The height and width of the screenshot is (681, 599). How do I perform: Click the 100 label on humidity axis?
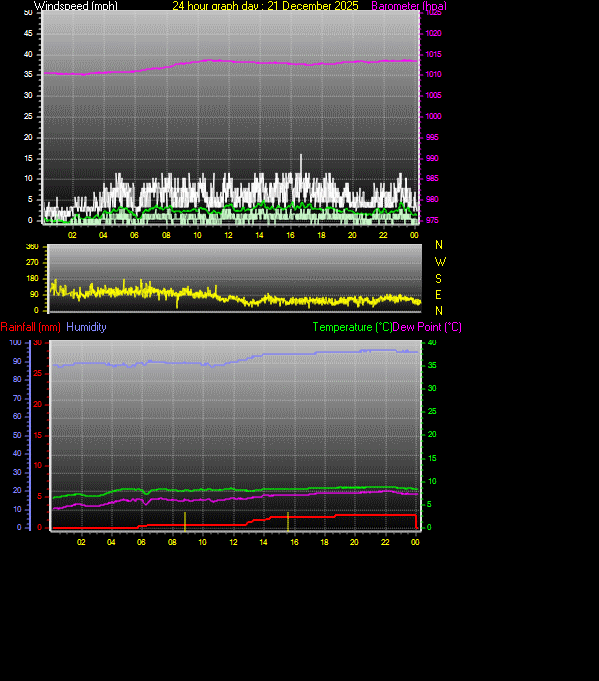(x=15, y=342)
